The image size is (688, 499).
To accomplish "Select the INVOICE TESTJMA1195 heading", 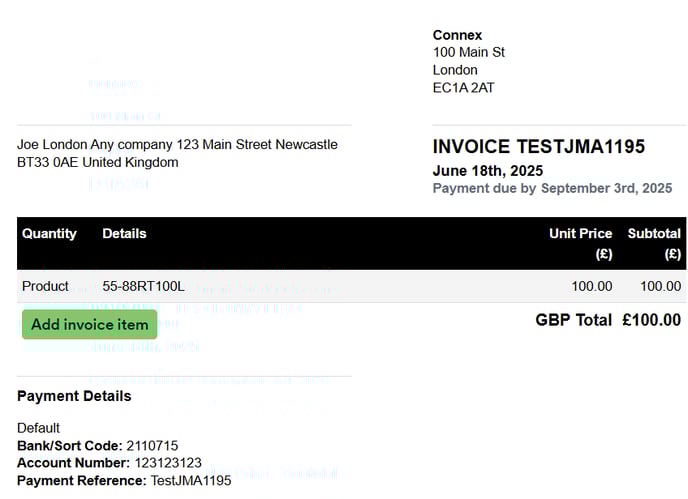I will point(539,147).
